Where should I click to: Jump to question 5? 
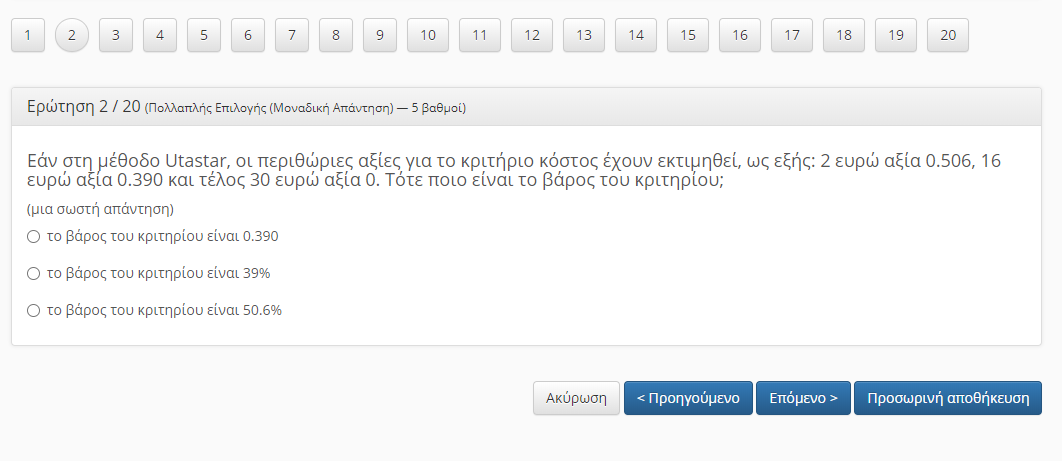(204, 35)
